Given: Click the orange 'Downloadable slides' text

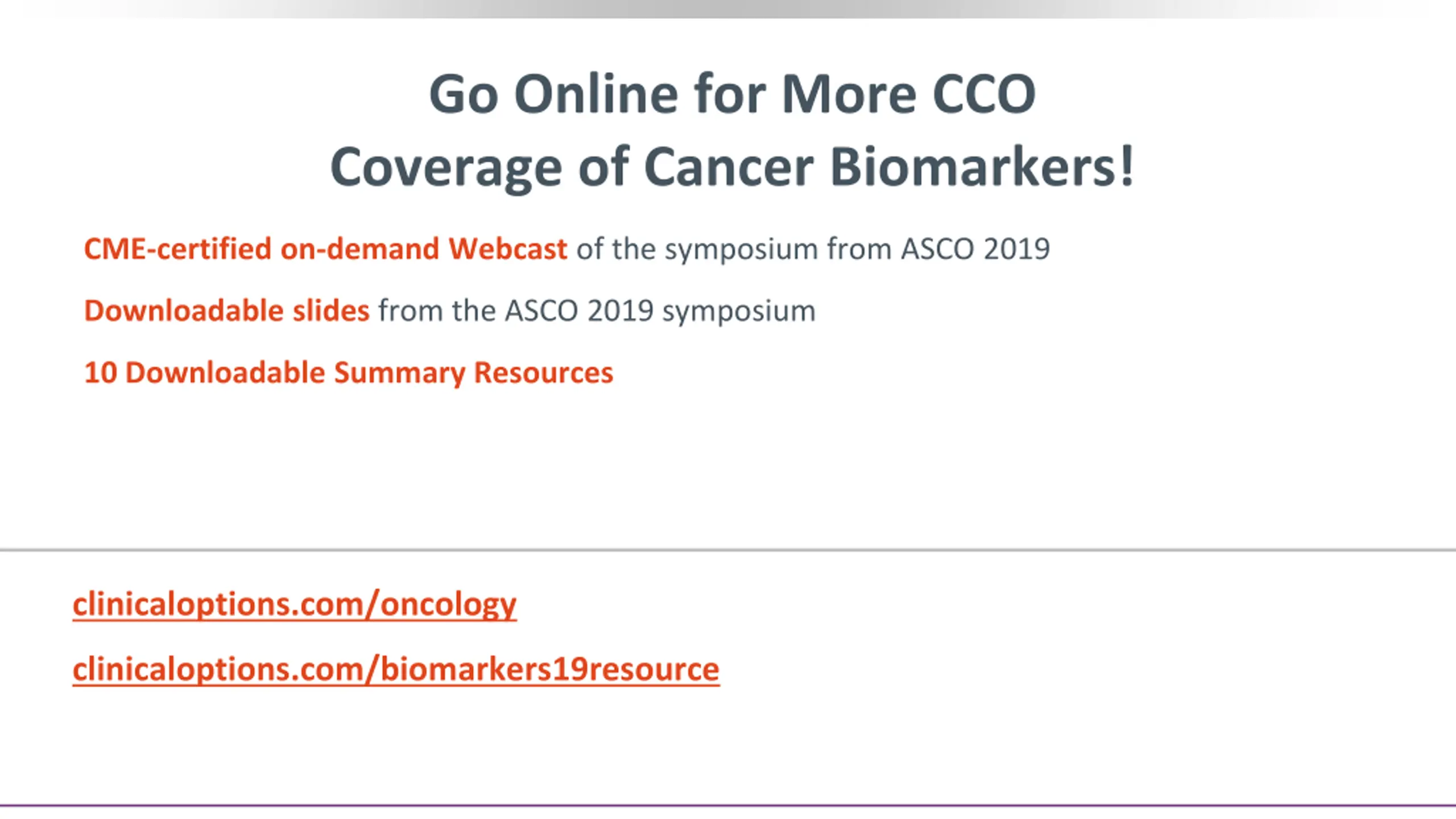Looking at the screenshot, I should 226,311.
